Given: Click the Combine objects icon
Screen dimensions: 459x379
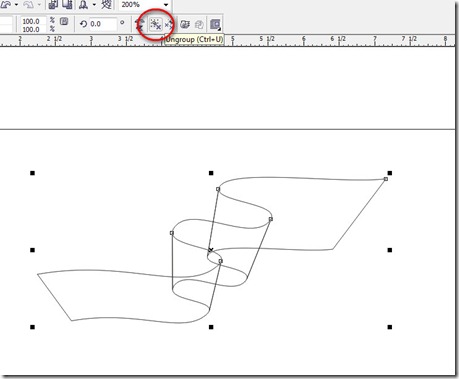Looking at the screenshot, I should [x=185, y=24].
